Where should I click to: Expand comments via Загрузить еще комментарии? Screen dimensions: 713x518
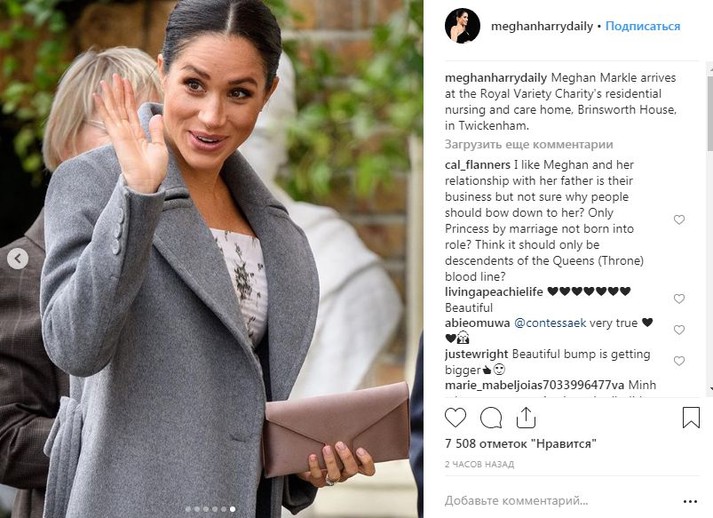(529, 145)
